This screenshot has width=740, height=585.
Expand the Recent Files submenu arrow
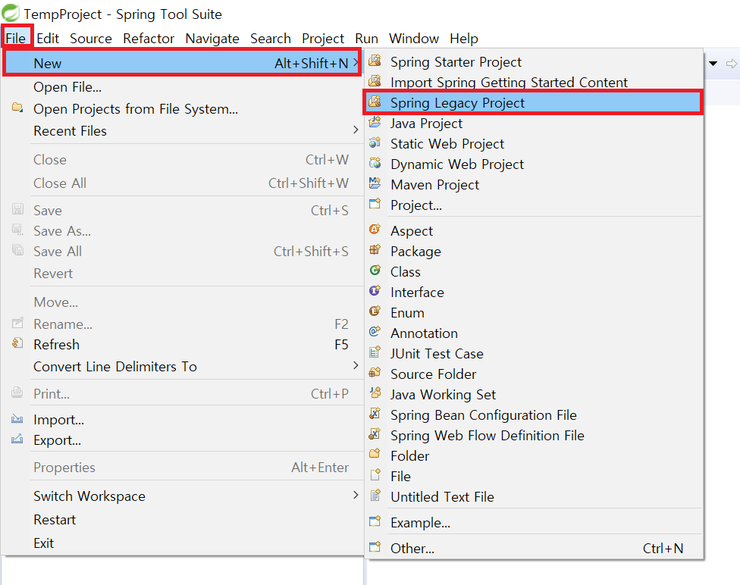pyautogui.click(x=355, y=131)
